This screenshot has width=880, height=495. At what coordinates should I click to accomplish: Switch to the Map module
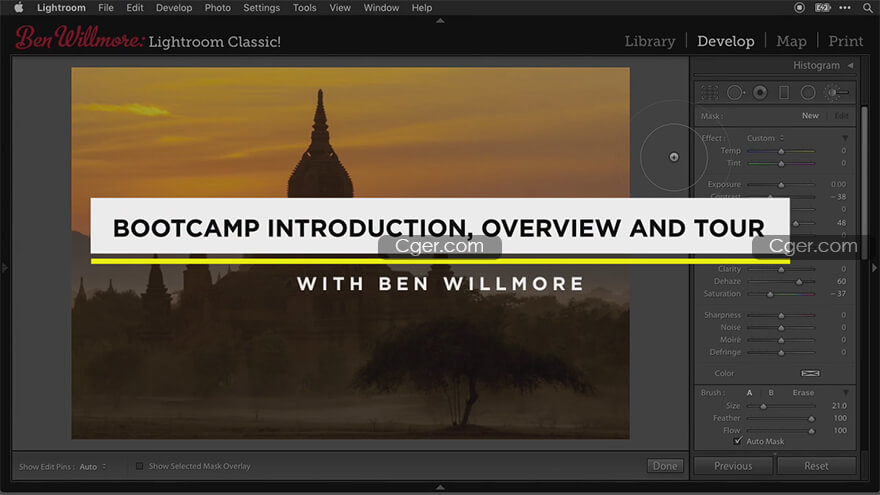[x=791, y=41]
